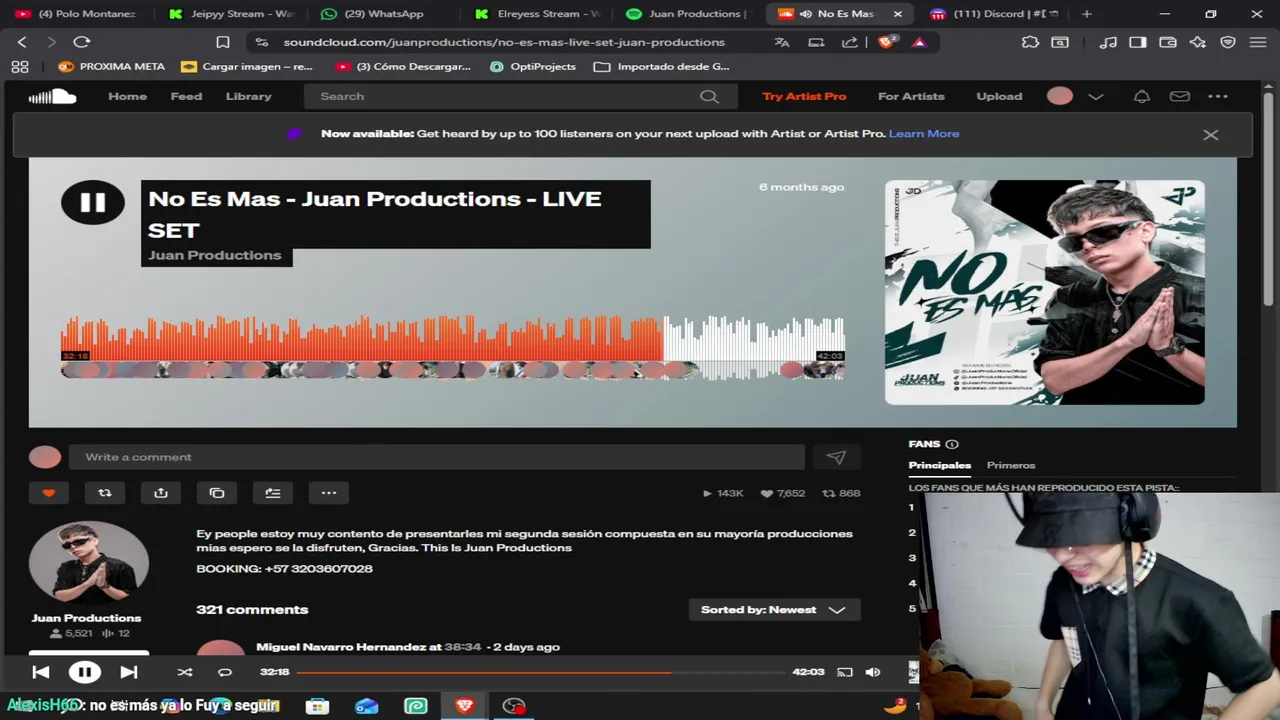Share the track with the share icon
Screen dimensions: 1280x720
tap(161, 493)
